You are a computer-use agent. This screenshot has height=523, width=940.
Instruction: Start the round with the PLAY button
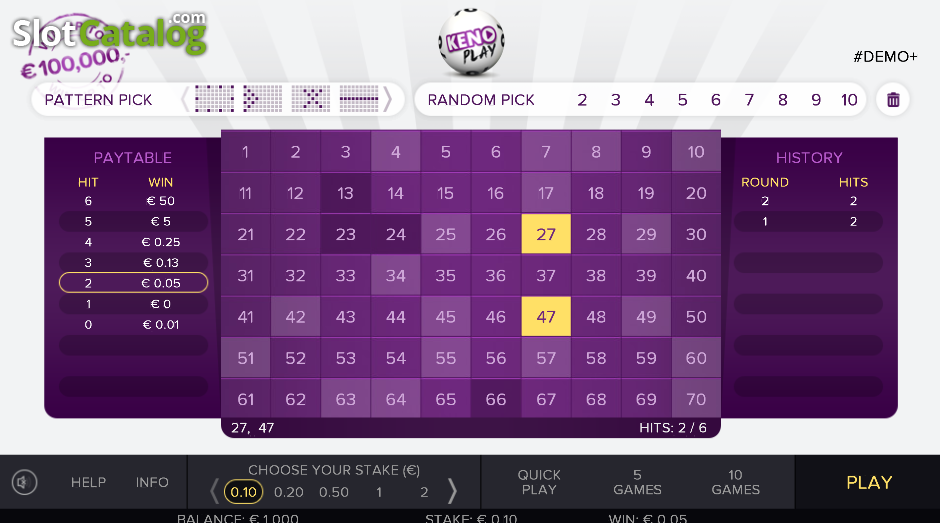coord(869,482)
